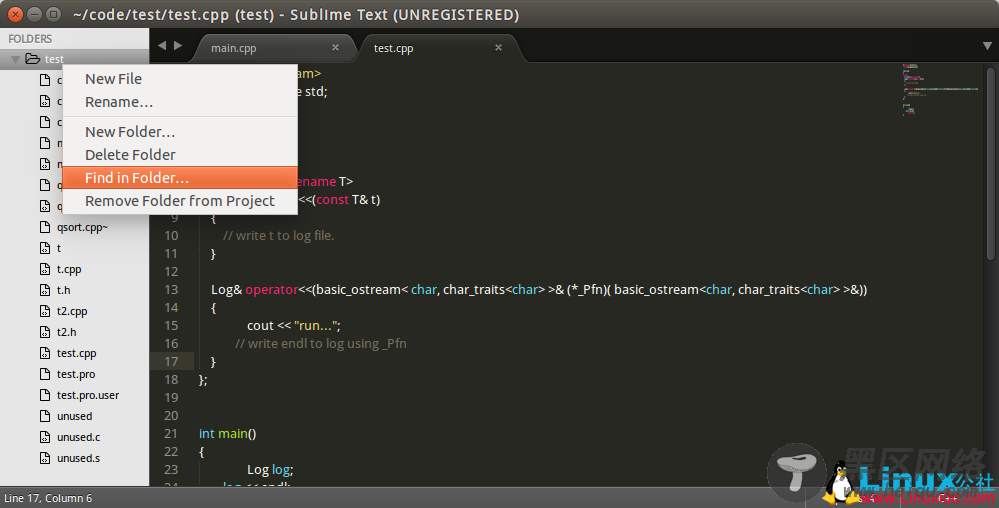Screen dimensions: 999x508
Task: Click line number 13 in gutter
Action: point(171,290)
